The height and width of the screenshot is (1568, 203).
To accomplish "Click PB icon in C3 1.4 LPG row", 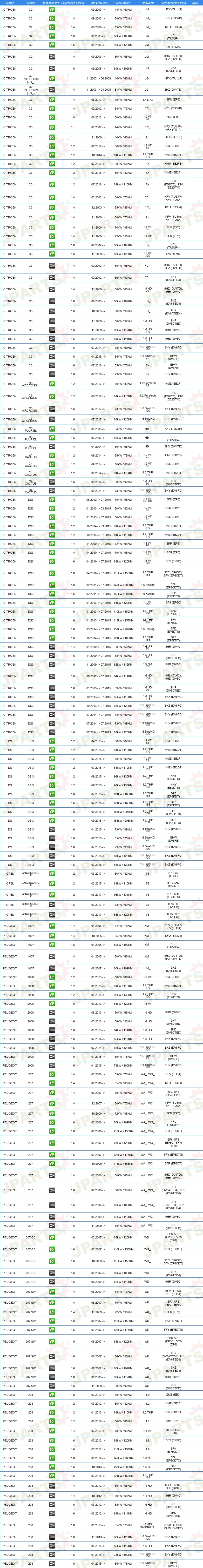I will point(52,99).
